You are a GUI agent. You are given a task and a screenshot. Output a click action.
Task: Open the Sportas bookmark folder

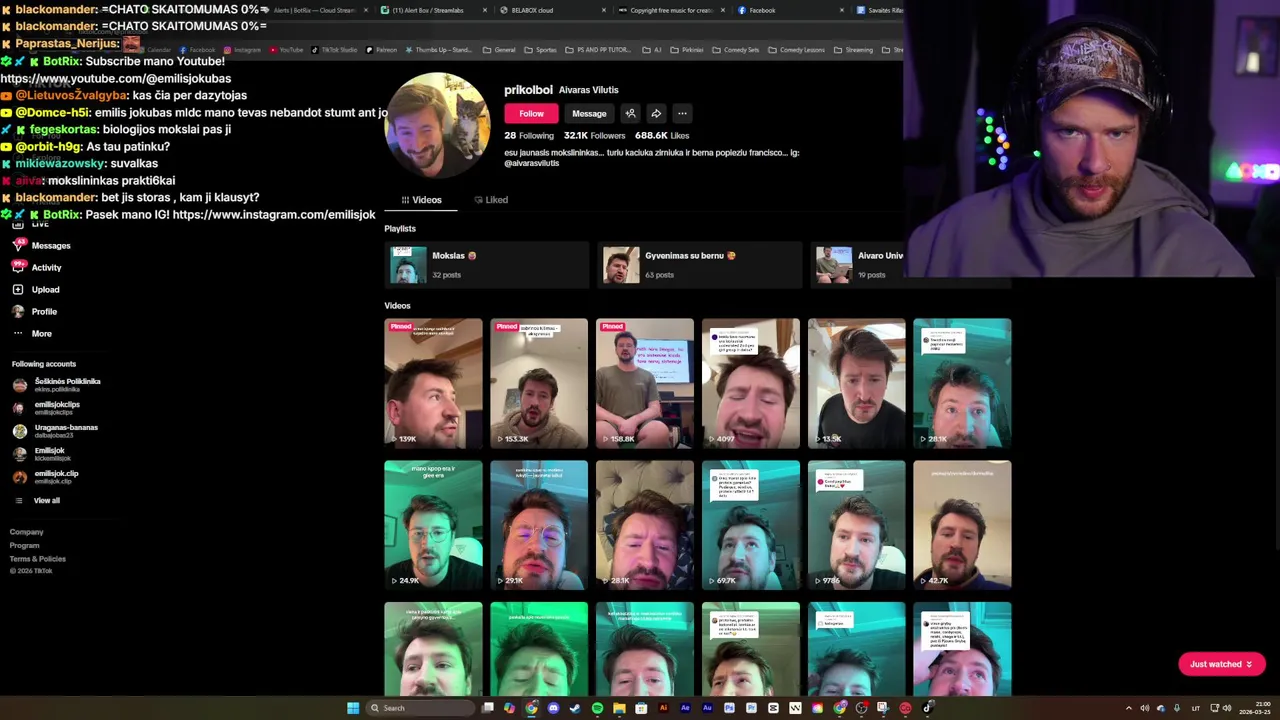541,50
